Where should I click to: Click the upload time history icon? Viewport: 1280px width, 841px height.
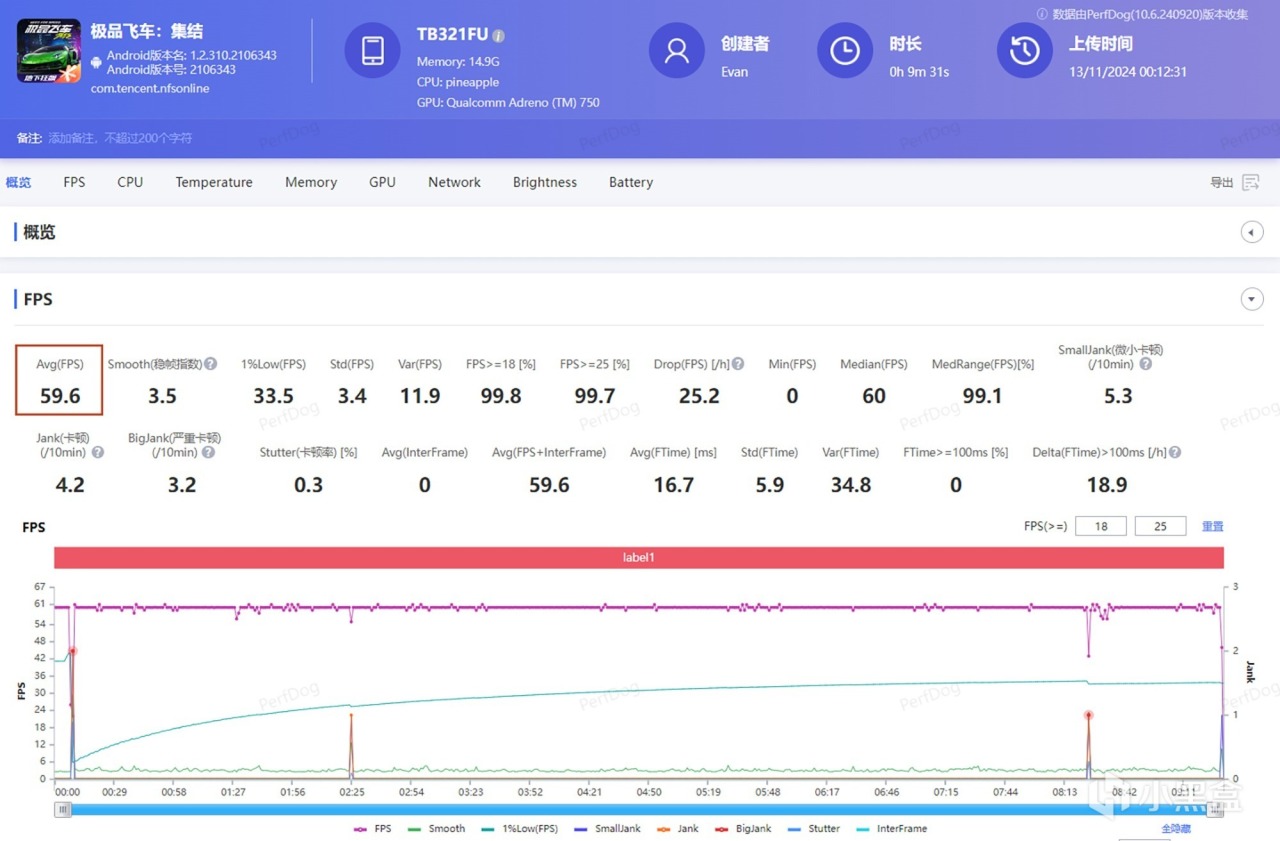tap(1025, 51)
